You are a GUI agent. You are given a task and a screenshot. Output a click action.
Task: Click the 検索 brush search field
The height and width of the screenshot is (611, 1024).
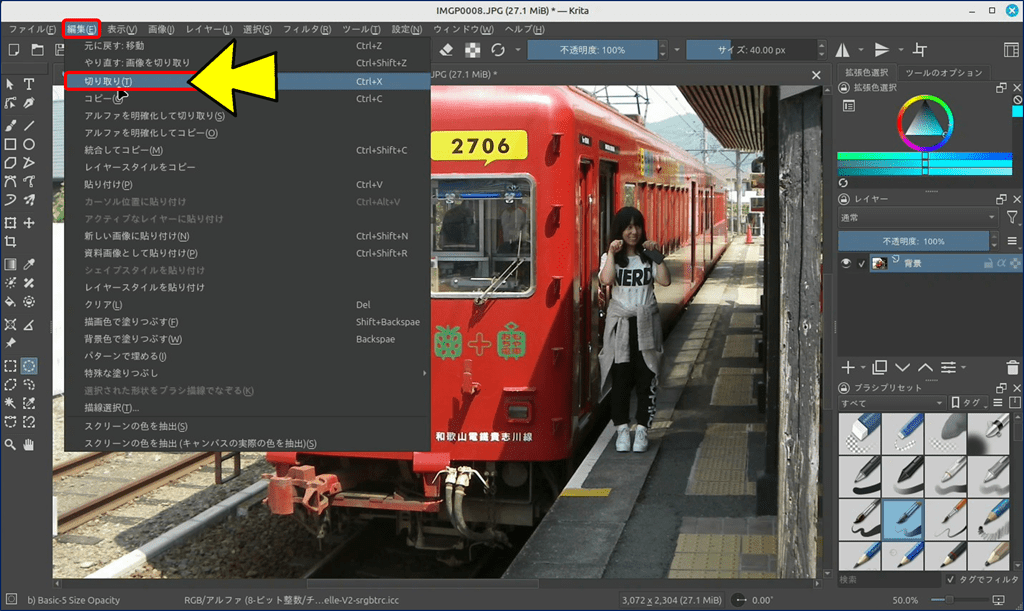(888, 580)
